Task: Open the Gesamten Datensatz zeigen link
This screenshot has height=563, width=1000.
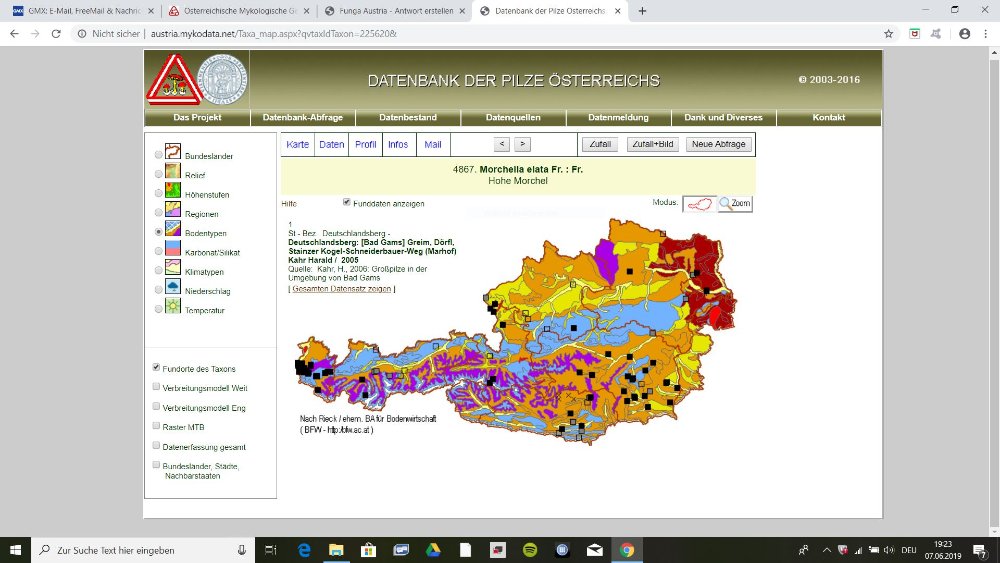Action: click(x=341, y=289)
